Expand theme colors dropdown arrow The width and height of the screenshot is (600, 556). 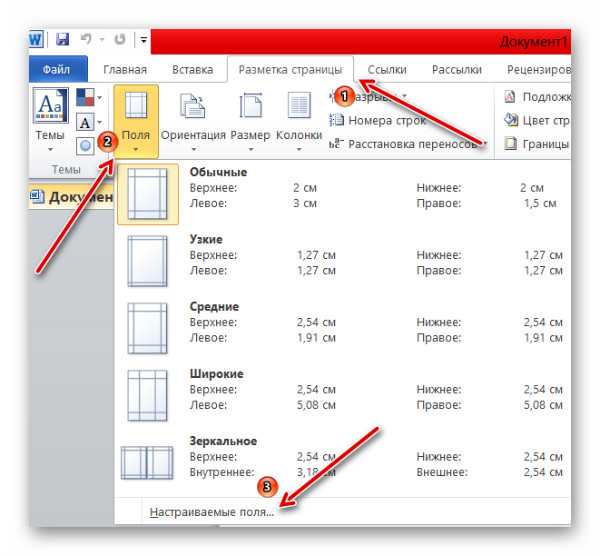(99, 97)
